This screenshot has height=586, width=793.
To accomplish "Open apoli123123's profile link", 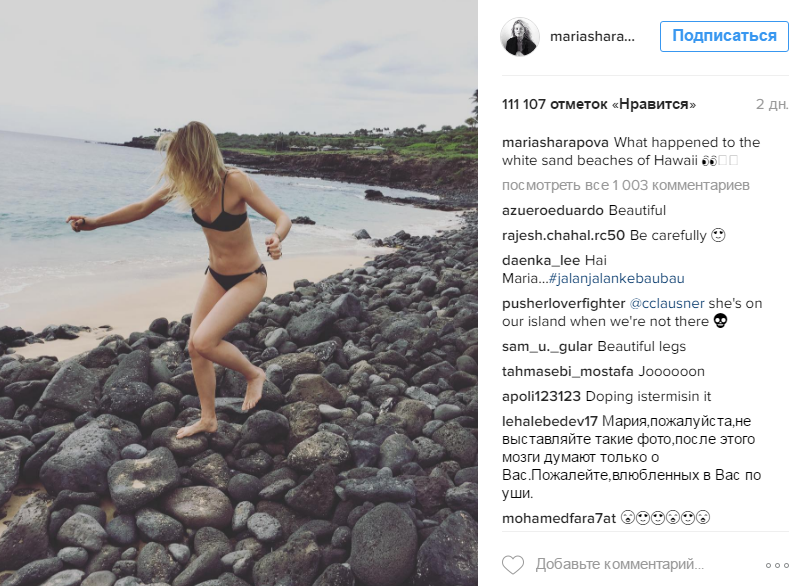I will pyautogui.click(x=541, y=395).
